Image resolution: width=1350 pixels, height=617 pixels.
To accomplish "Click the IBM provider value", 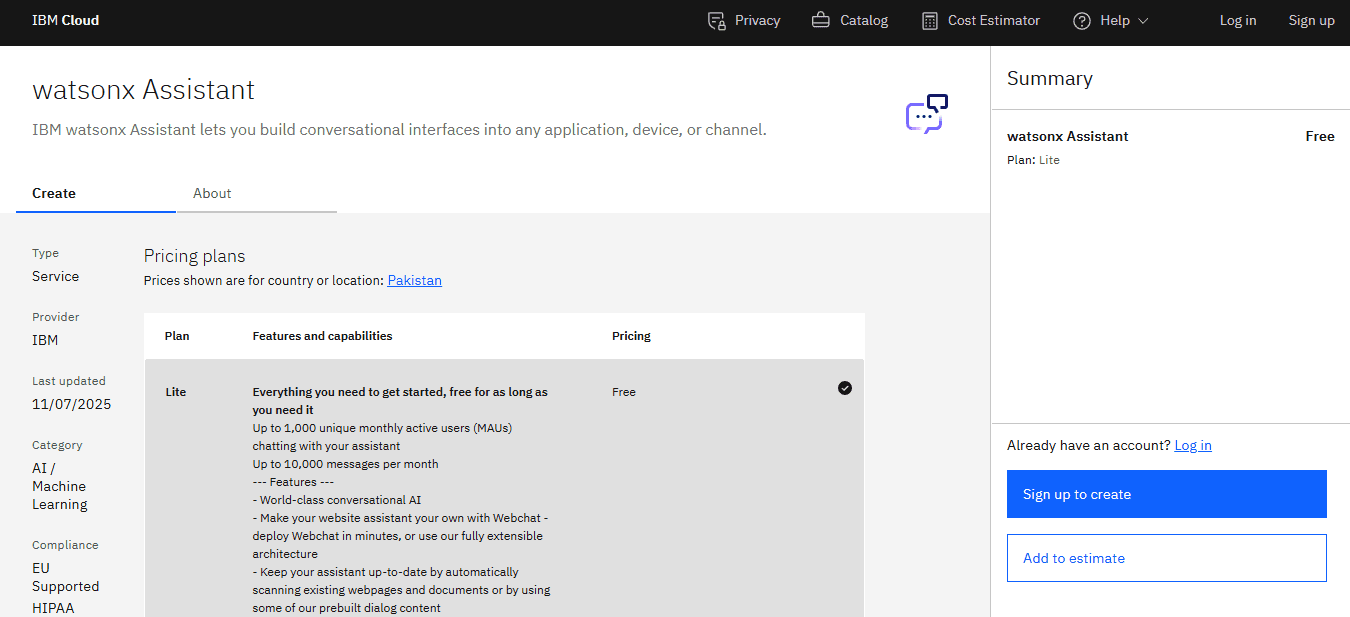I will pyautogui.click(x=45, y=341).
